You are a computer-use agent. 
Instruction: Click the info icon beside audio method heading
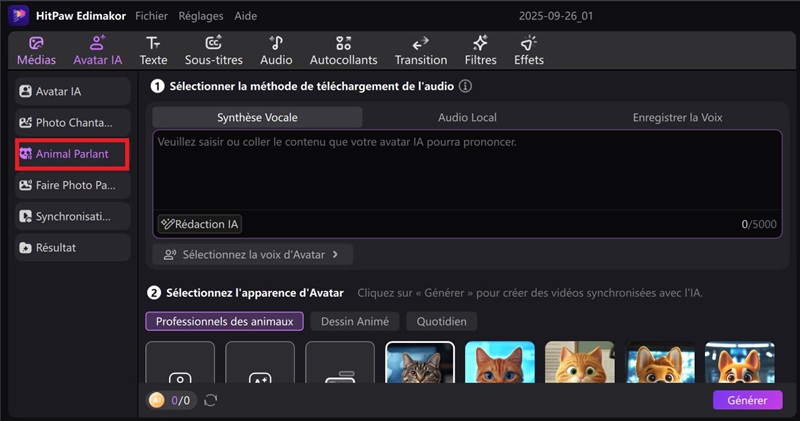[x=465, y=86]
